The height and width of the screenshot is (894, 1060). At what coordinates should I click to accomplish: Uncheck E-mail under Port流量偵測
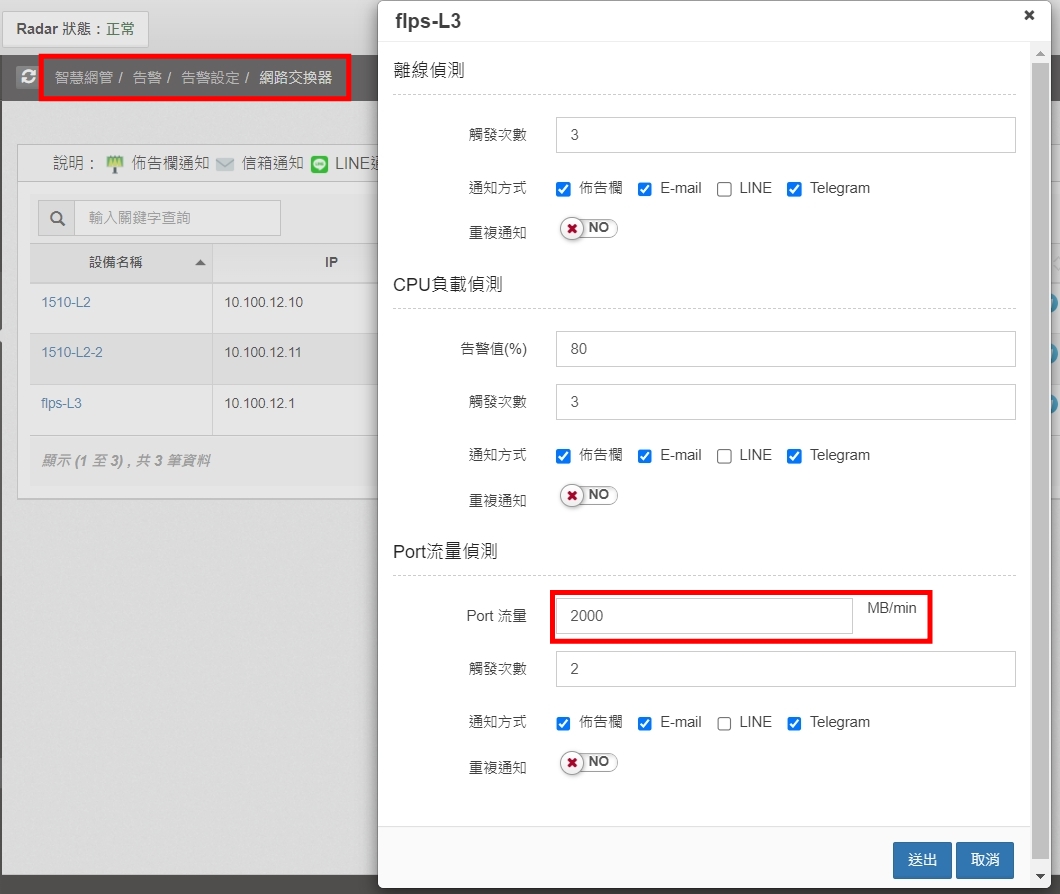[x=645, y=723]
